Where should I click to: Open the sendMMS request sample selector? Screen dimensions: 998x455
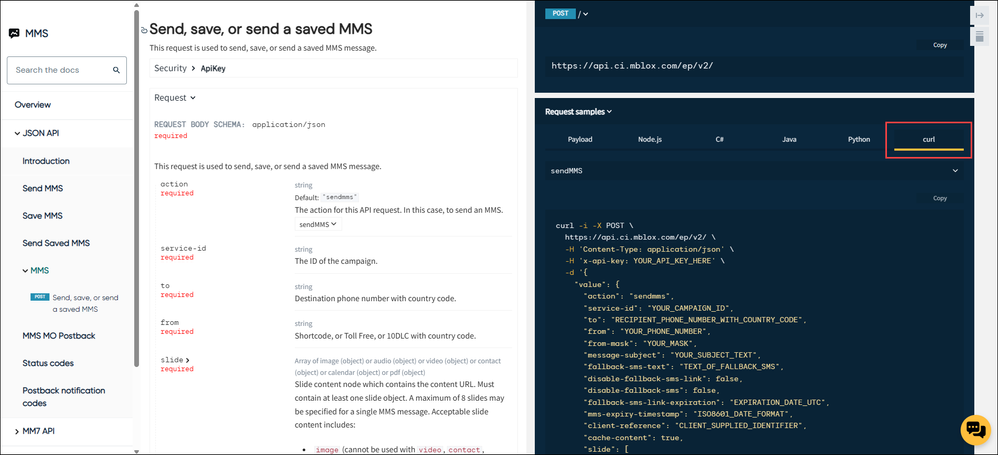(754, 171)
